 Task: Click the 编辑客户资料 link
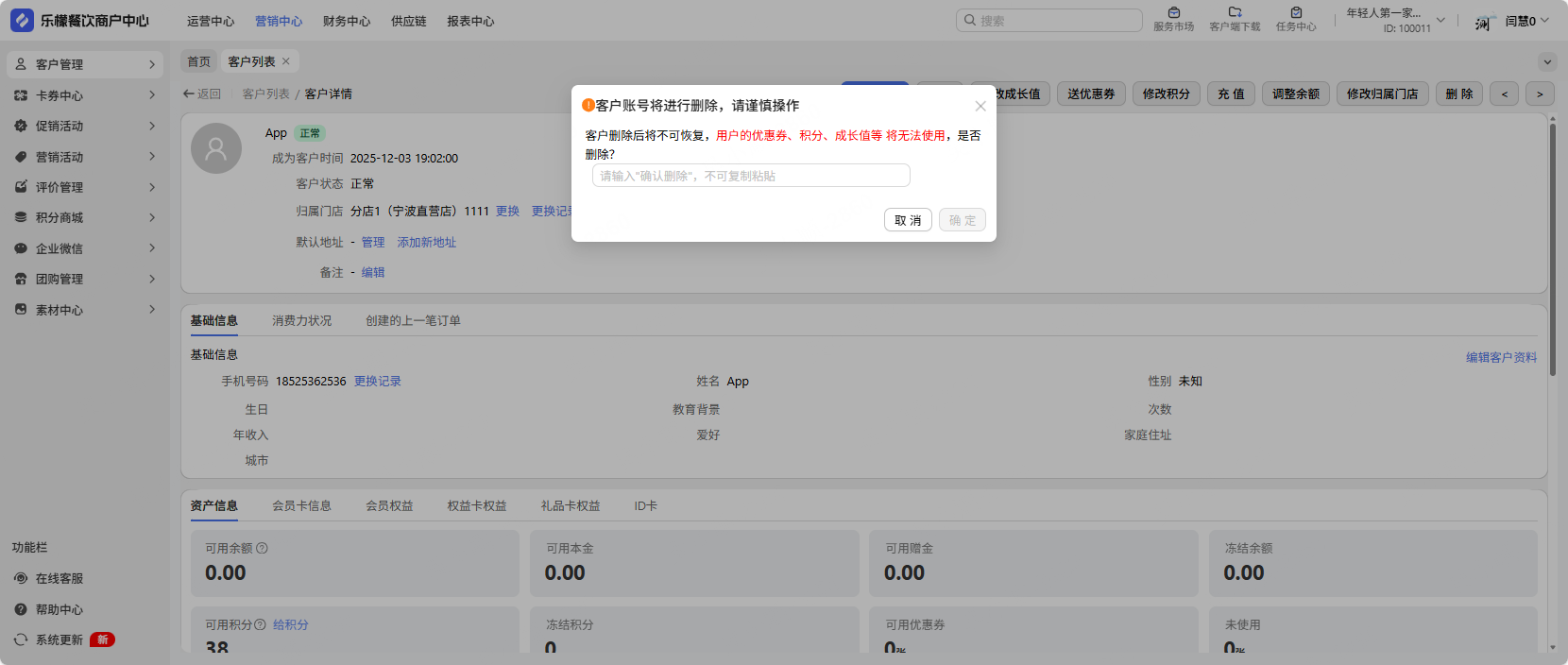(x=1501, y=357)
